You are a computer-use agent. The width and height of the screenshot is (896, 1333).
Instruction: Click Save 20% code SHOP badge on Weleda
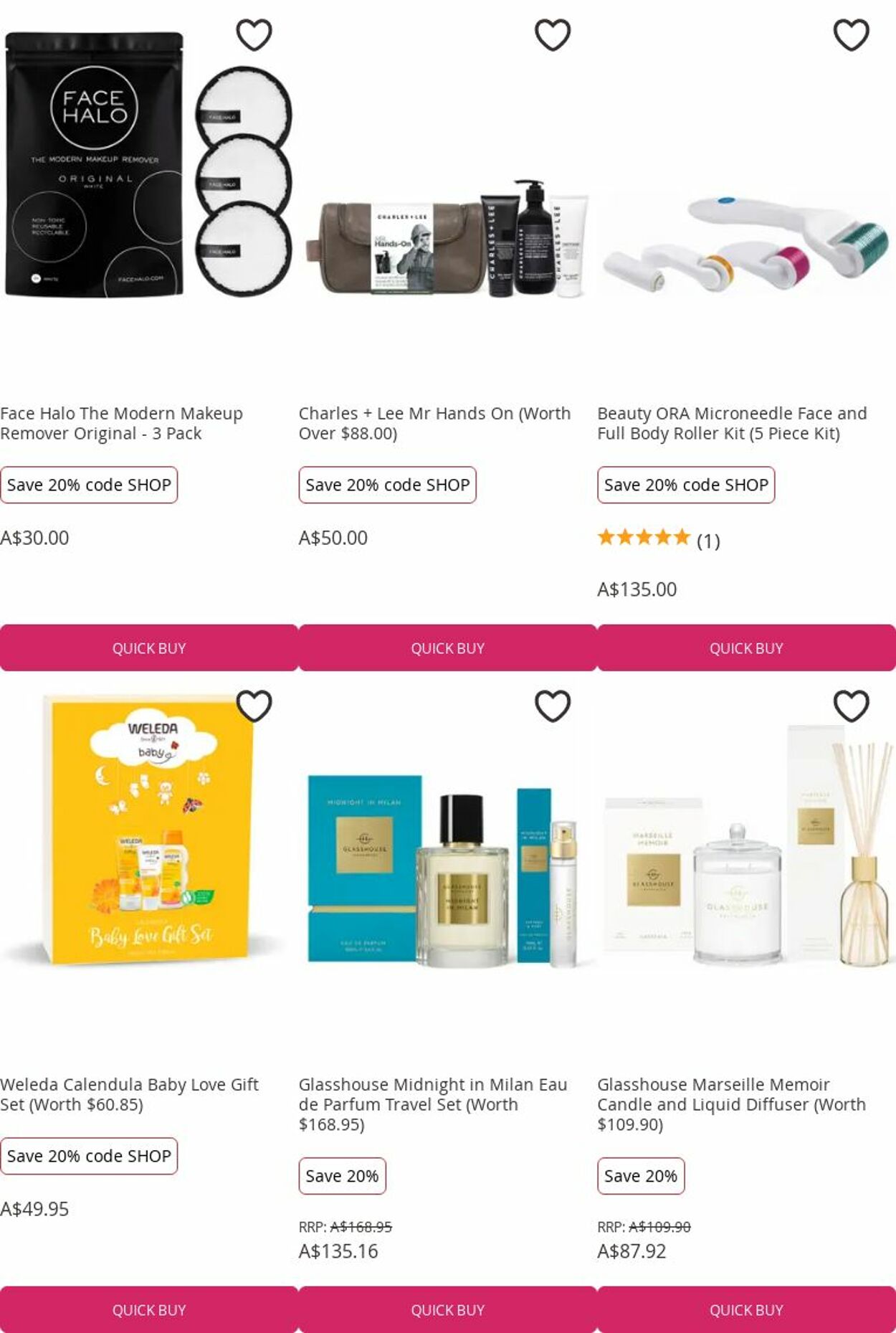[89, 1156]
